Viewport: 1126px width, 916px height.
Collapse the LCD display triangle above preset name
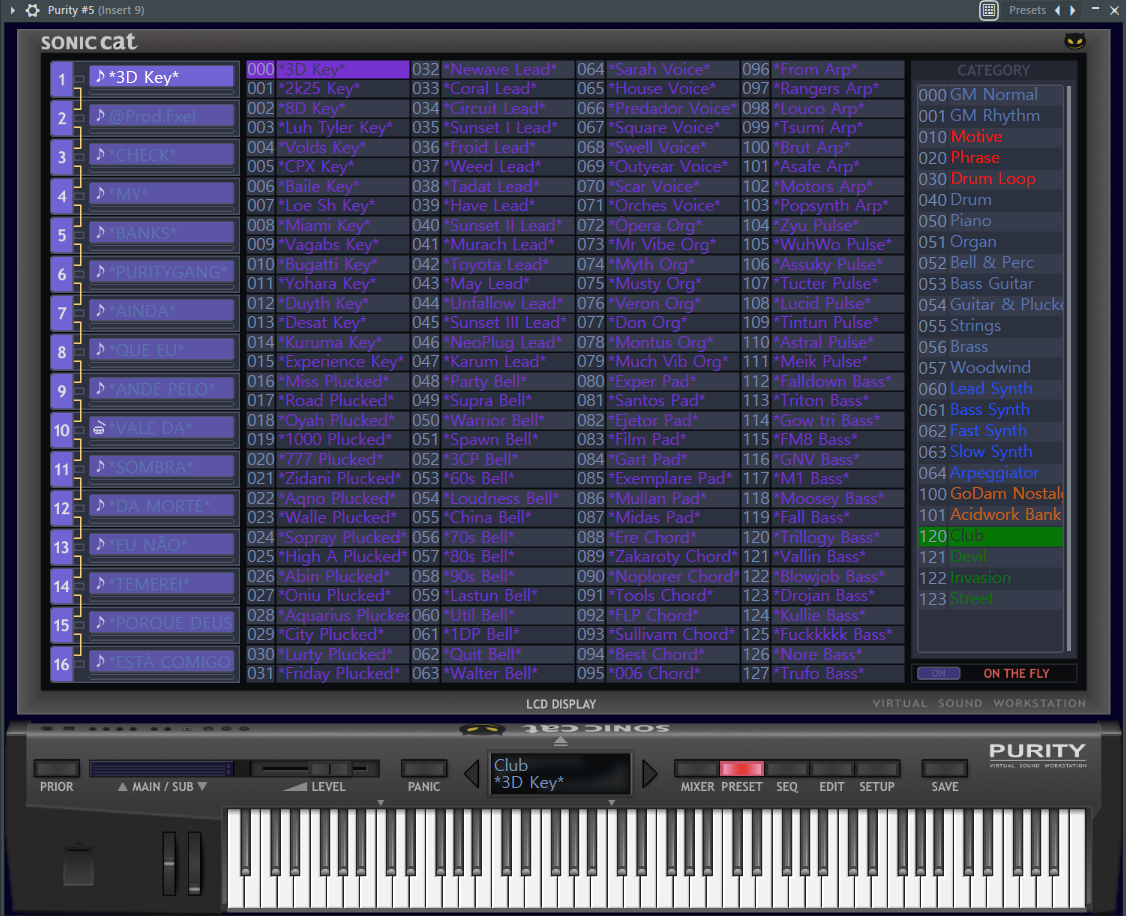561,741
